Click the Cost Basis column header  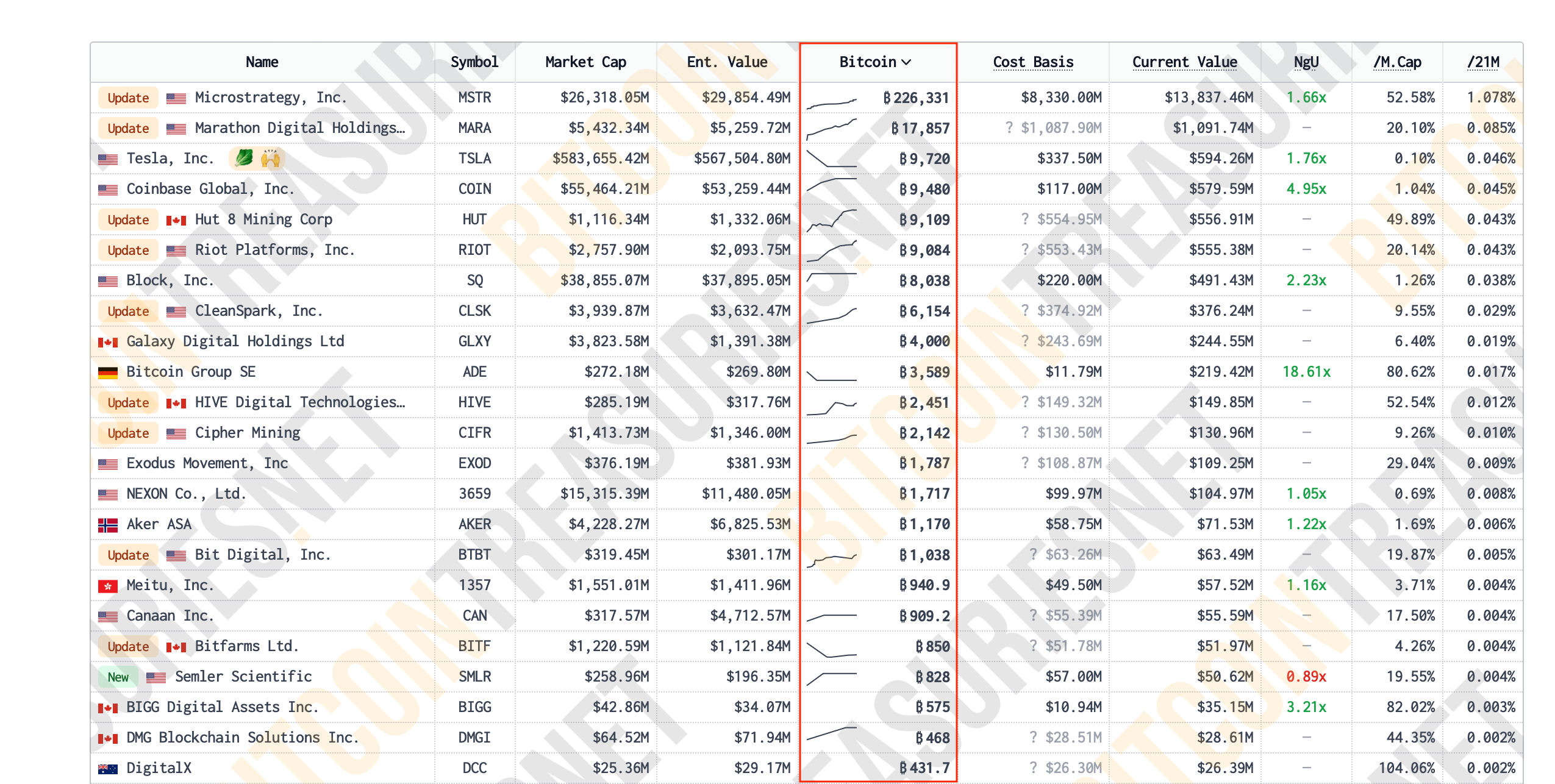[x=1033, y=62]
